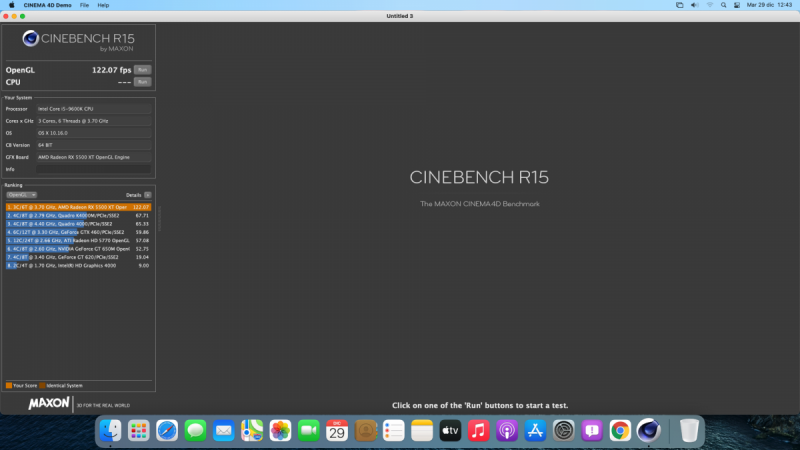
Task: Click the panel splitter handle beside ranking list
Action: tap(159, 218)
